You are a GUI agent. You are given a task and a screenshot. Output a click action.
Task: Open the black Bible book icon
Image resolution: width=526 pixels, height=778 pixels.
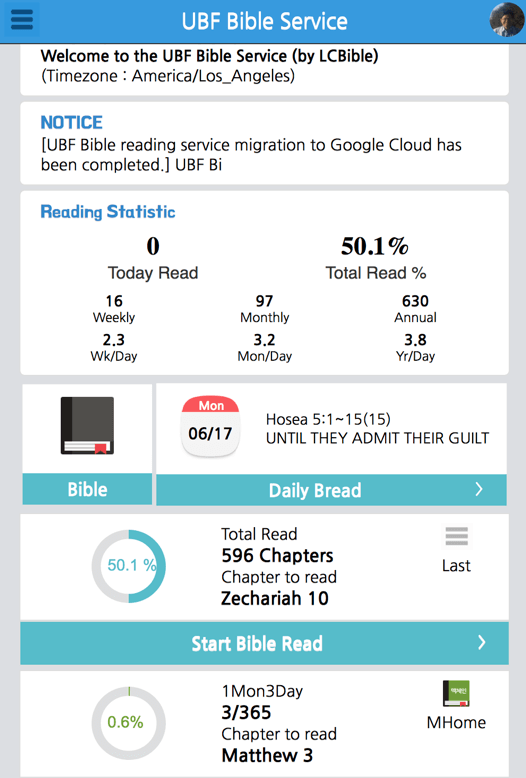tap(87, 426)
